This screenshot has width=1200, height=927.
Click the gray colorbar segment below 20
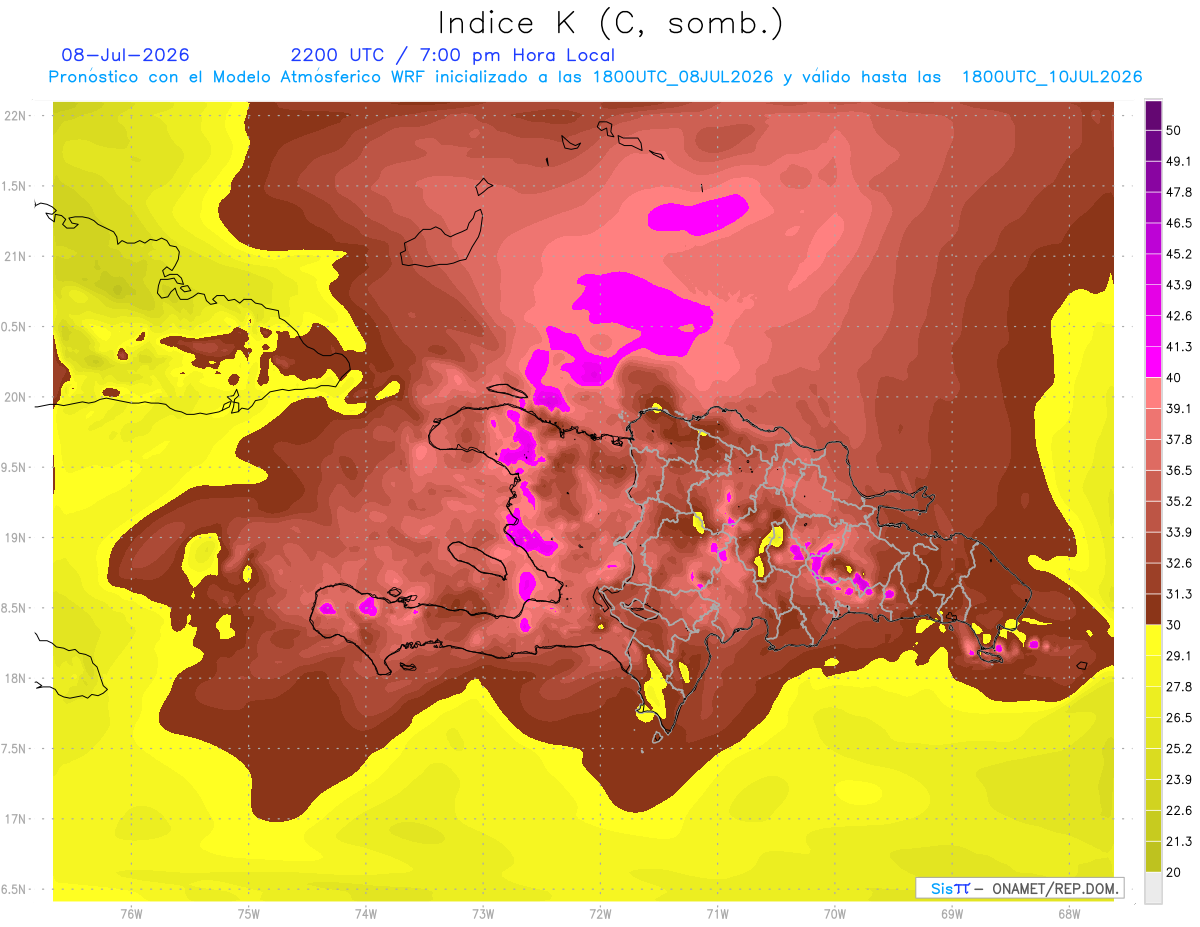(1153, 888)
